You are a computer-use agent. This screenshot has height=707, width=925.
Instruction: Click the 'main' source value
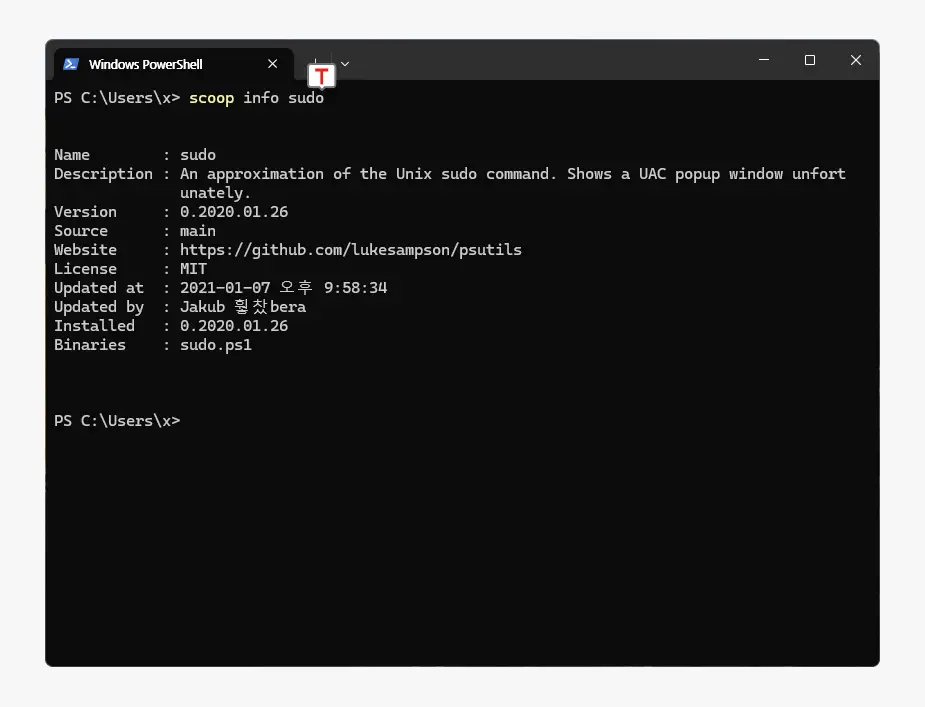[x=197, y=231]
